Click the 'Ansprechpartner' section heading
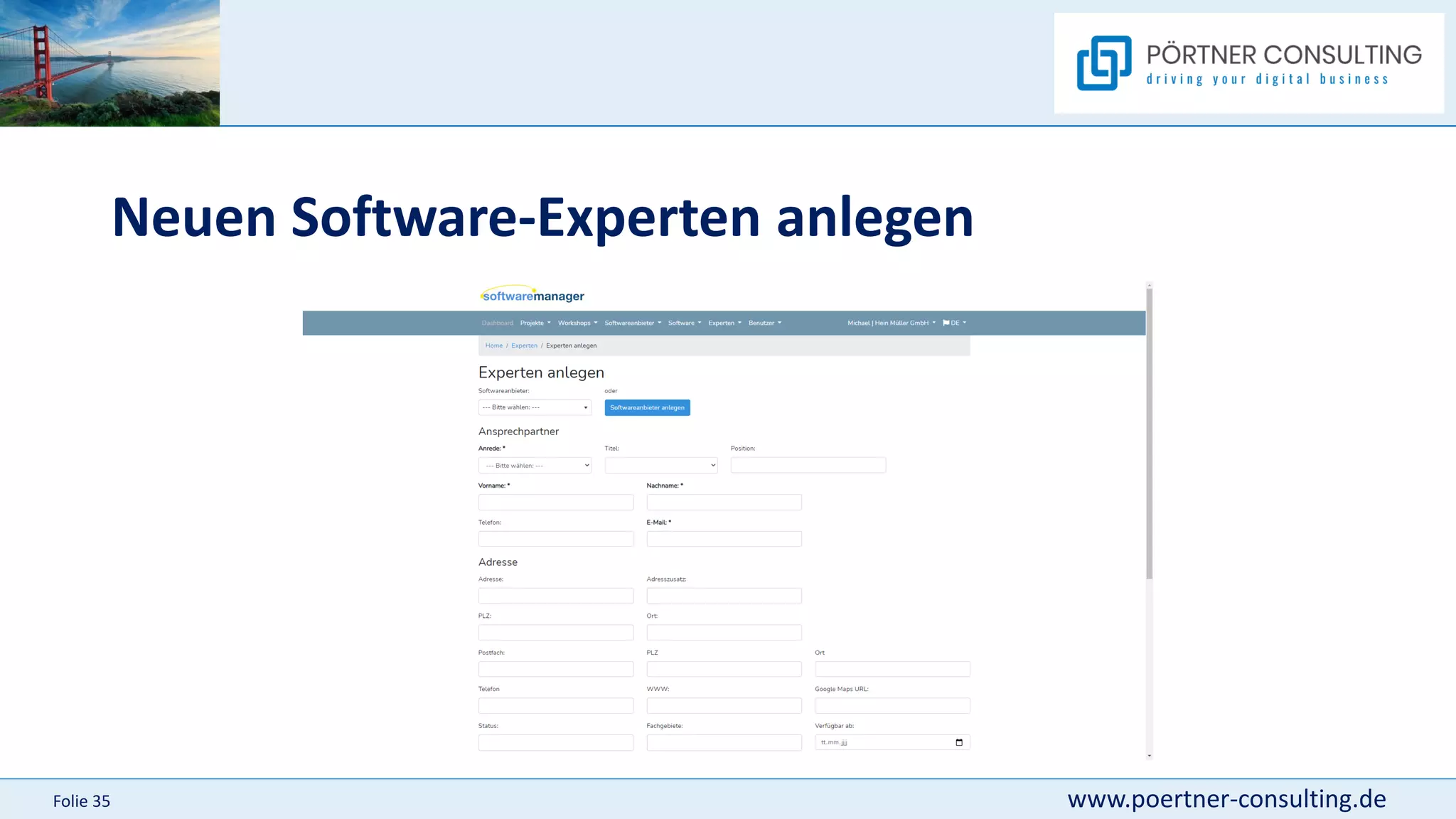Image resolution: width=1456 pixels, height=819 pixels. pos(518,432)
